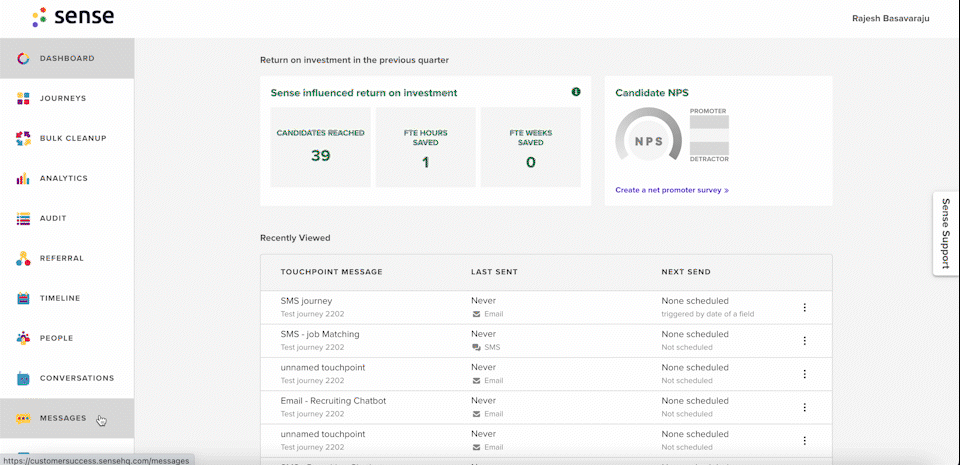This screenshot has width=960, height=465.
Task: Click the Recently Viewed heading
Action: (295, 238)
